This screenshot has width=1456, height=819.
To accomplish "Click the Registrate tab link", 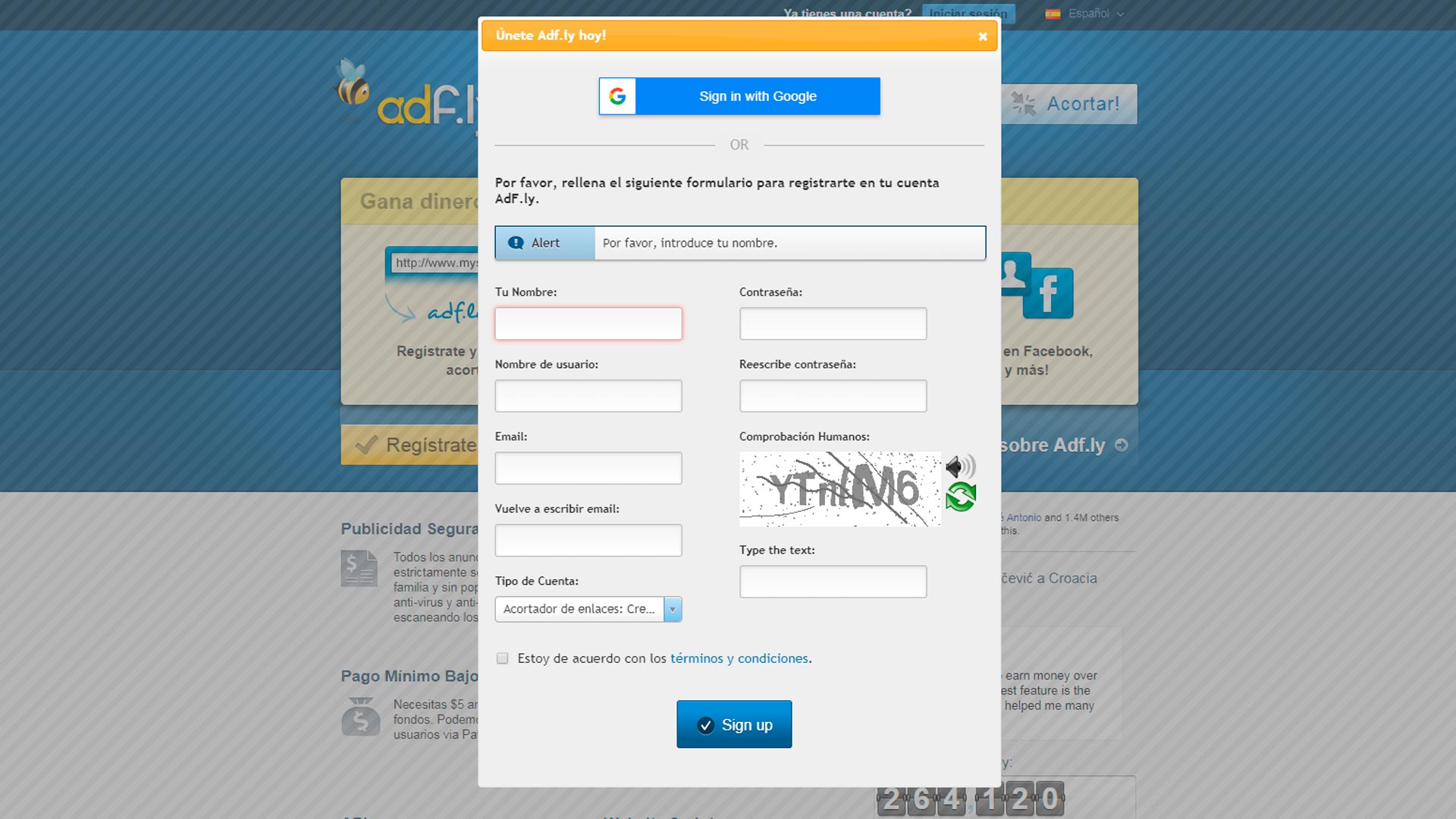I will [413, 445].
